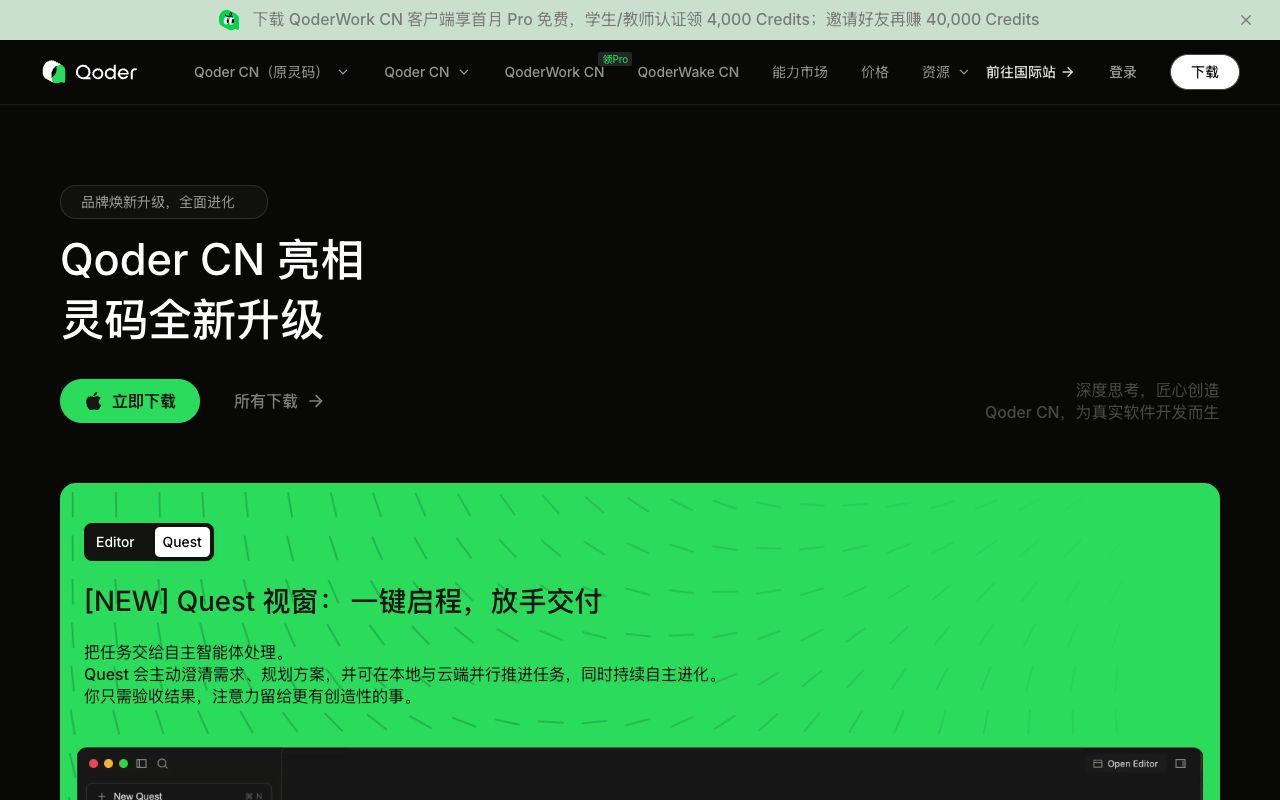1280x800 pixels.
Task: Click the red traffic light in Quest window
Action: 94,764
